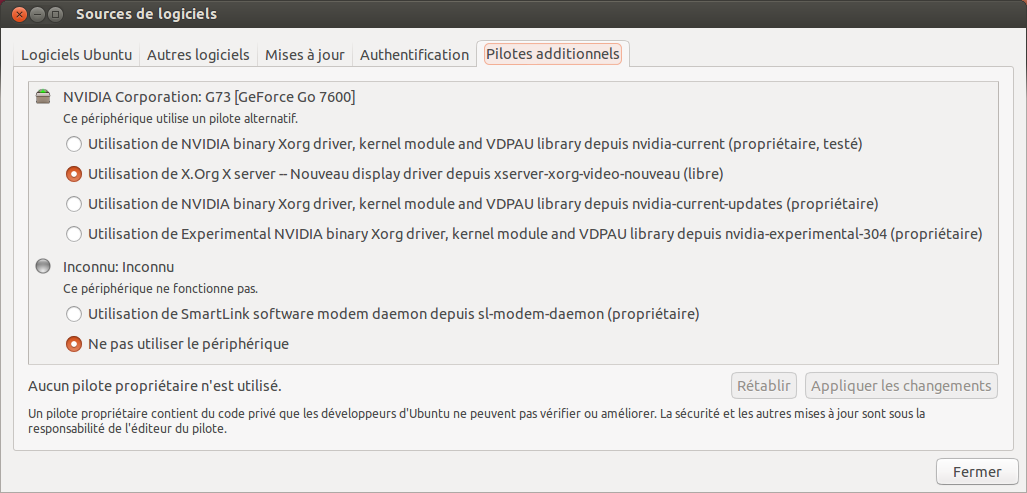
Task: Pick the nvidia-experimental-304 driver option
Action: pos(73,234)
